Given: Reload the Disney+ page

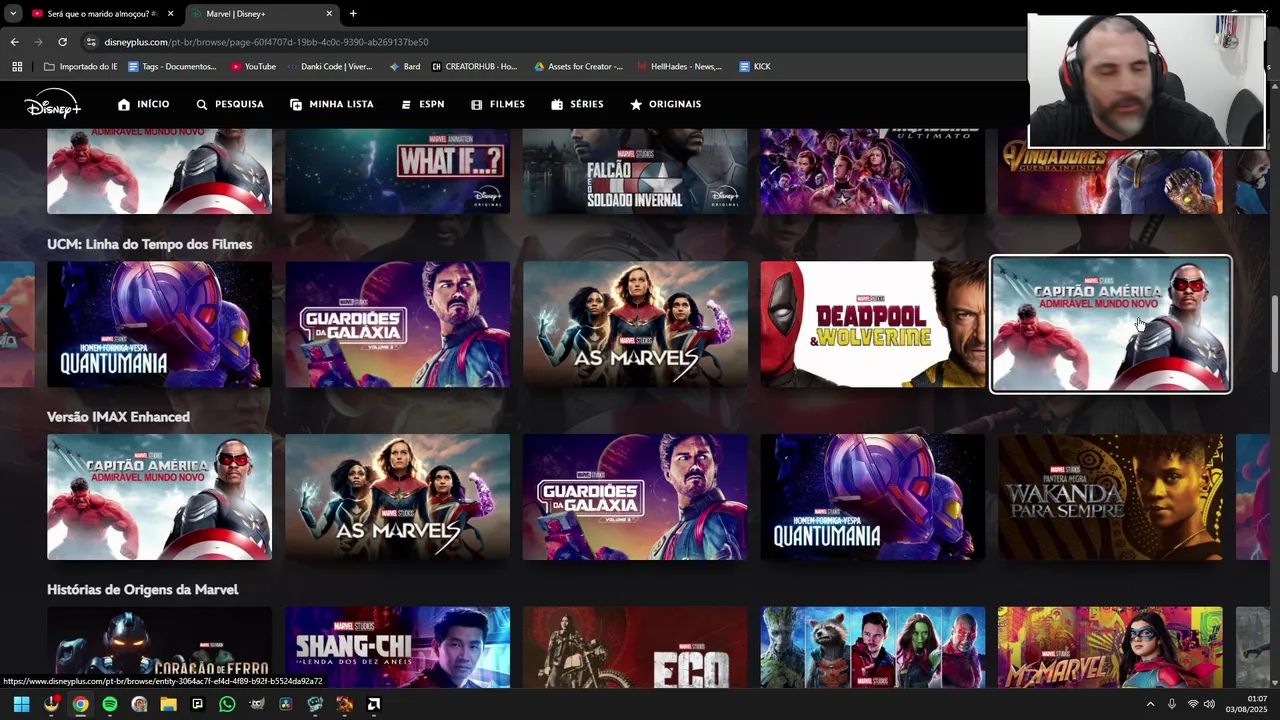Looking at the screenshot, I should [x=62, y=42].
